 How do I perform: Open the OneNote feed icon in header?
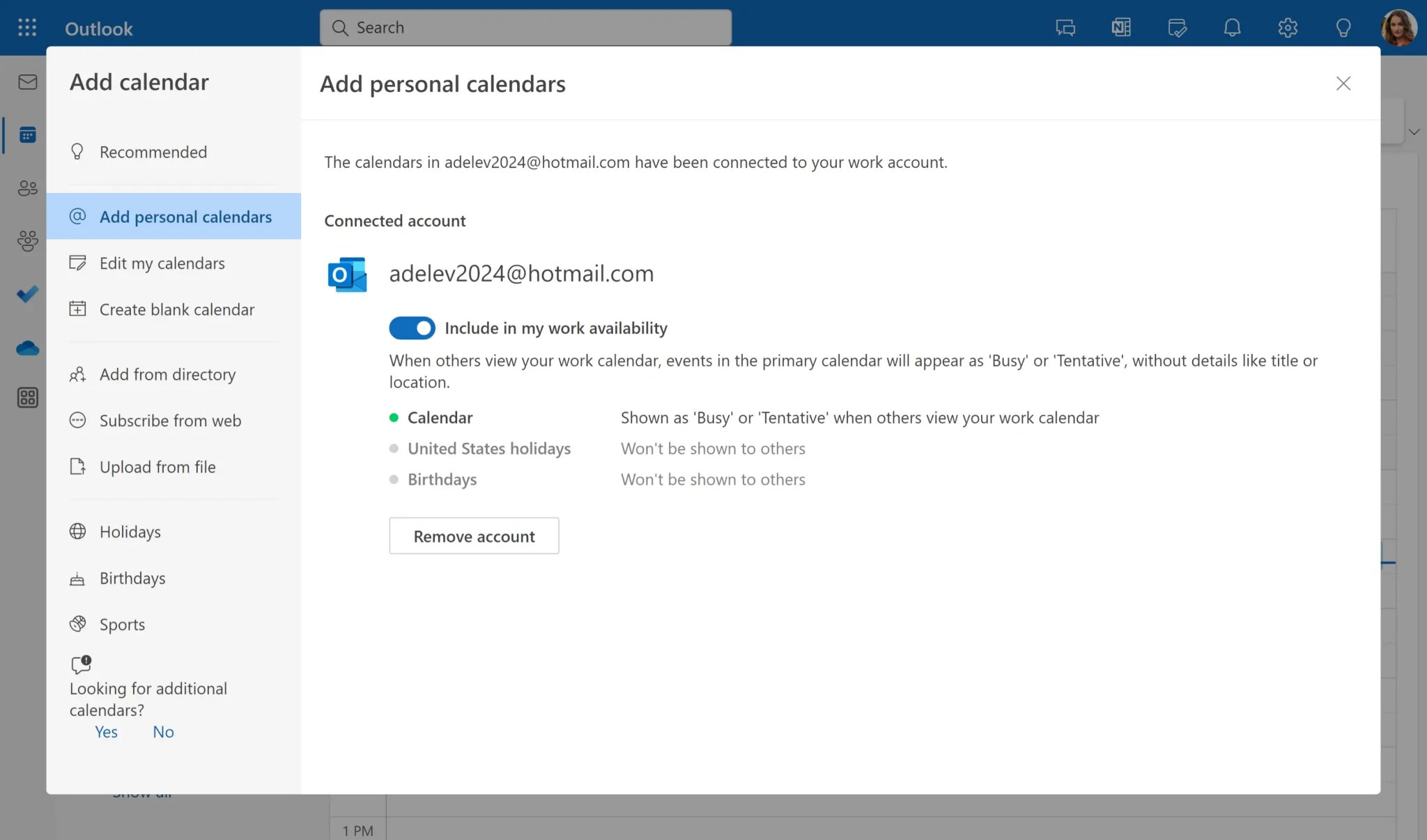coord(1121,28)
